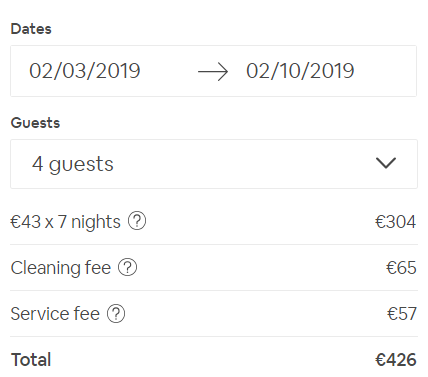428x377 pixels.
Task: Expand guests list via chevron arrow
Action: click(386, 163)
